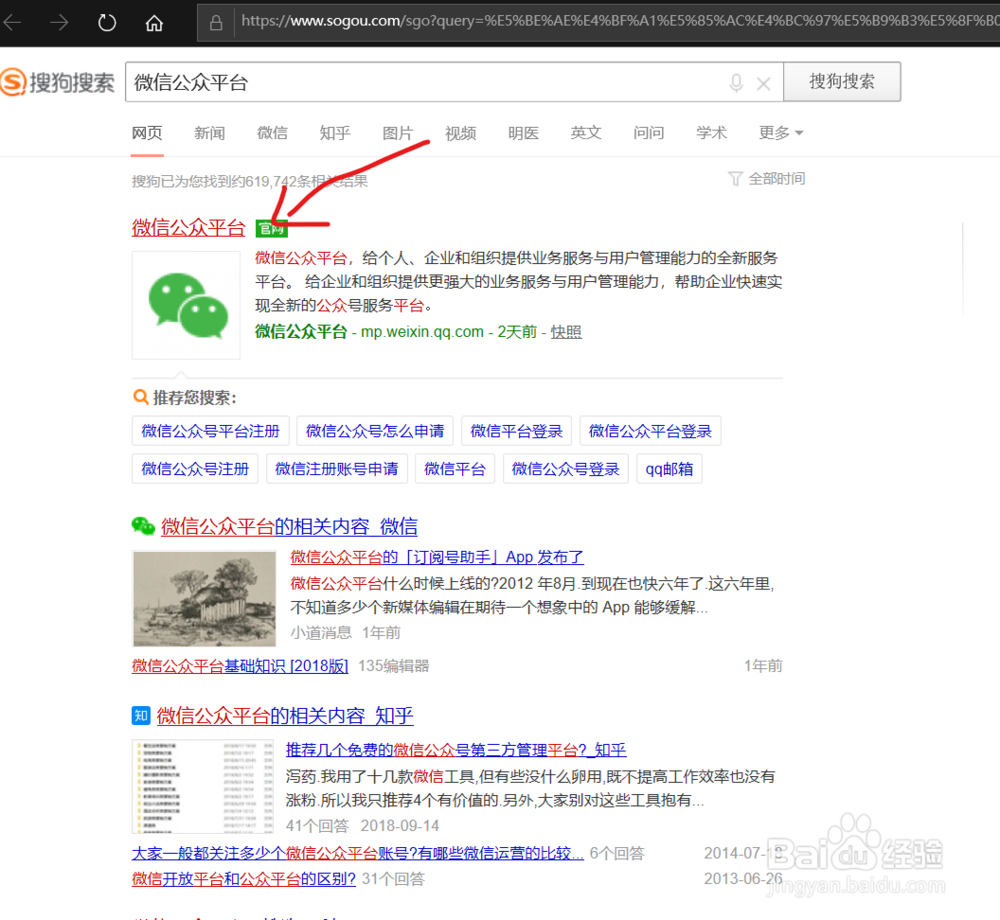The height and width of the screenshot is (920, 1000).
Task: Open the browser home page icon
Action: coord(154,24)
